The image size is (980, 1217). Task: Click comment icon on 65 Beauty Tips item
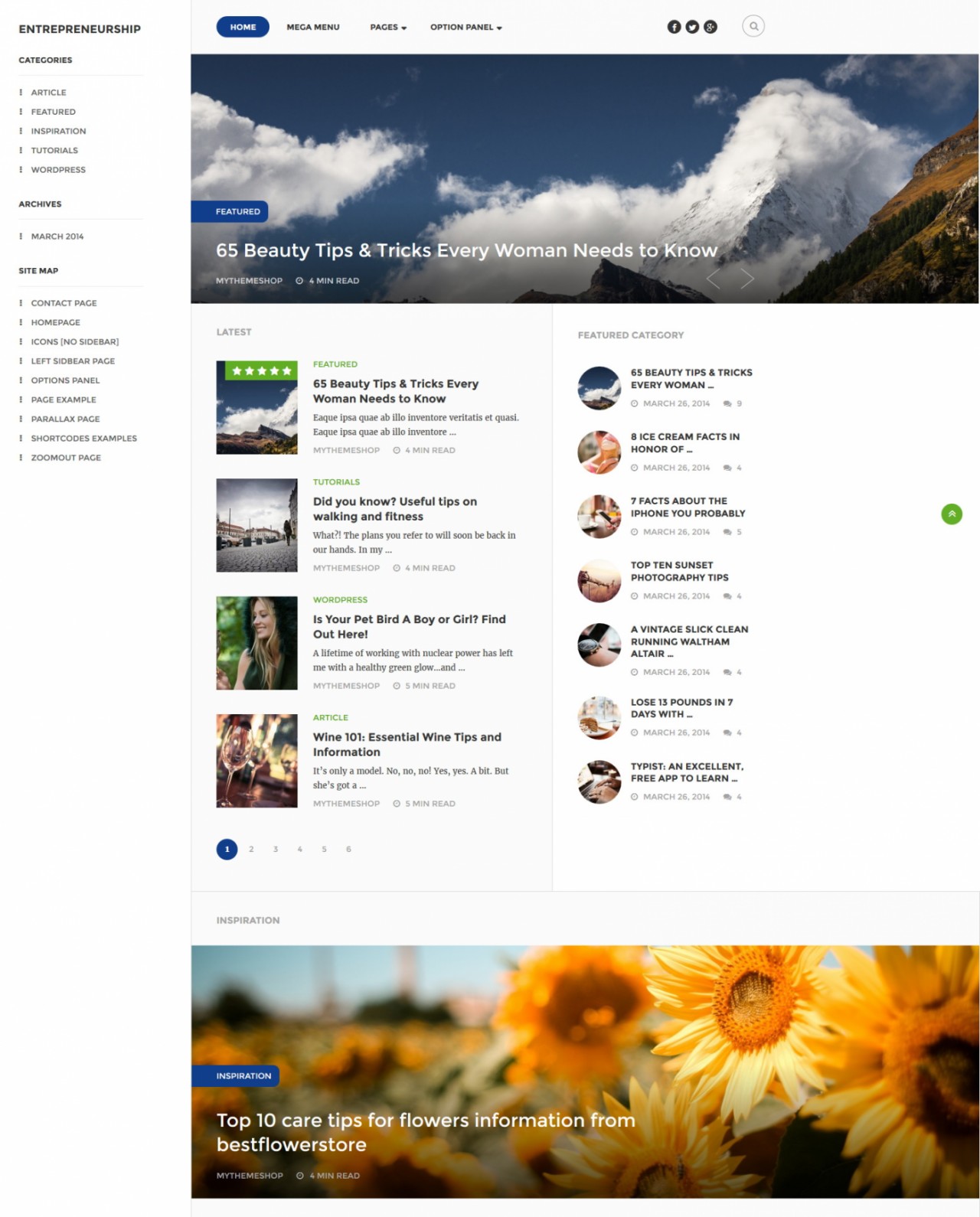pyautogui.click(x=727, y=403)
